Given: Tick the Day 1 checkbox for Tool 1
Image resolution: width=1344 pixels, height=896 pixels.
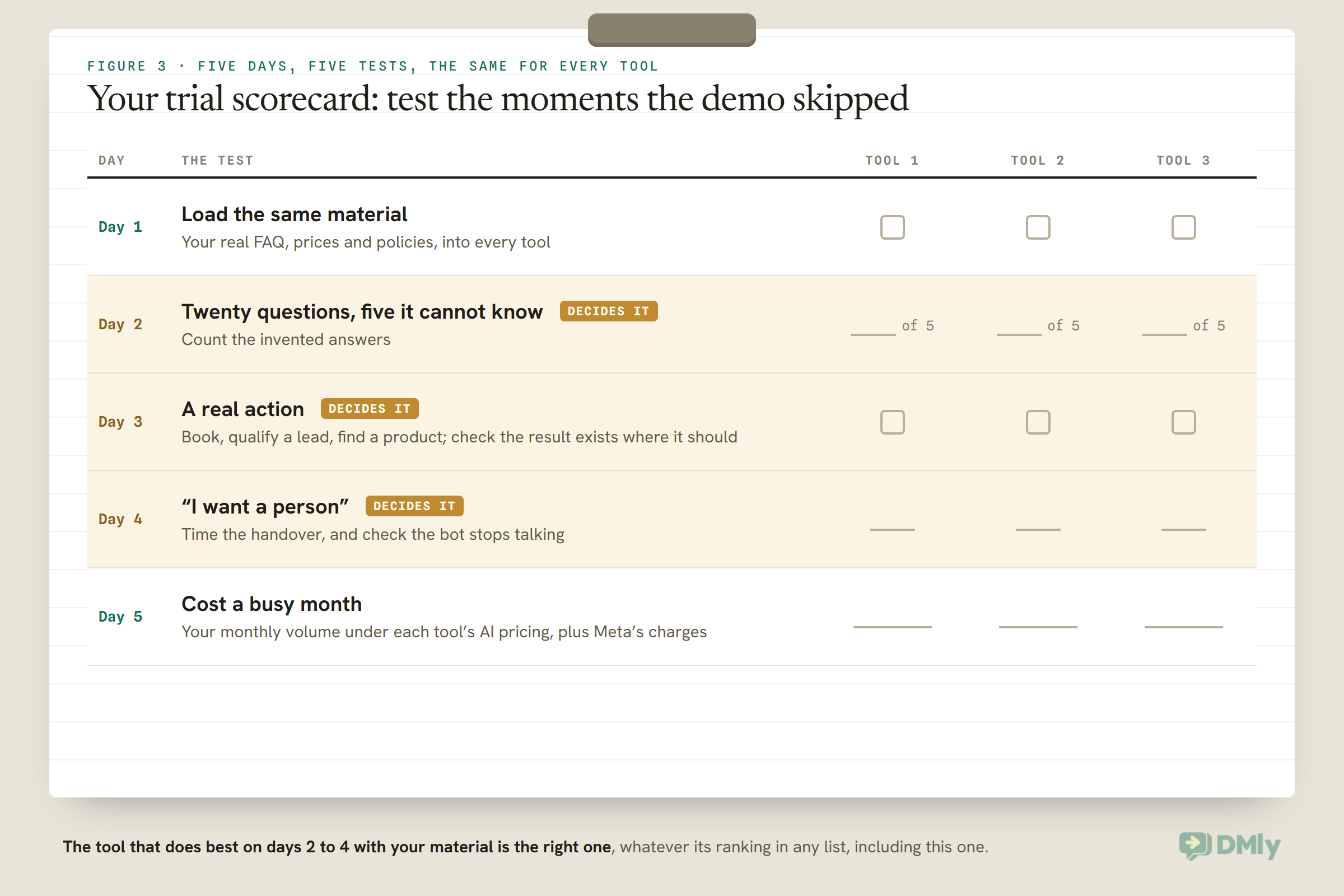Looking at the screenshot, I should click(x=893, y=227).
